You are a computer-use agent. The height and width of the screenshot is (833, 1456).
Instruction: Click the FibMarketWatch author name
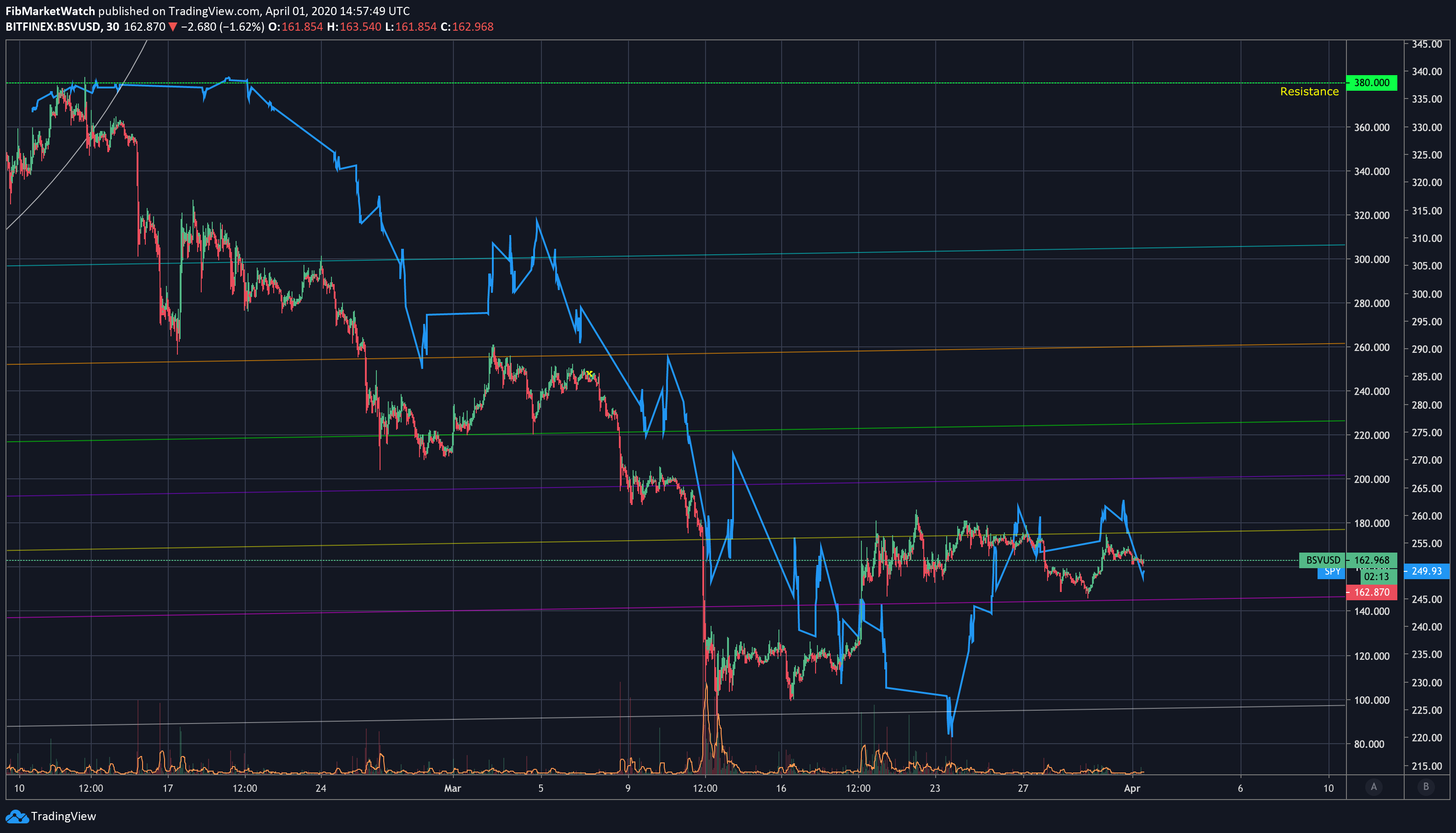50,11
